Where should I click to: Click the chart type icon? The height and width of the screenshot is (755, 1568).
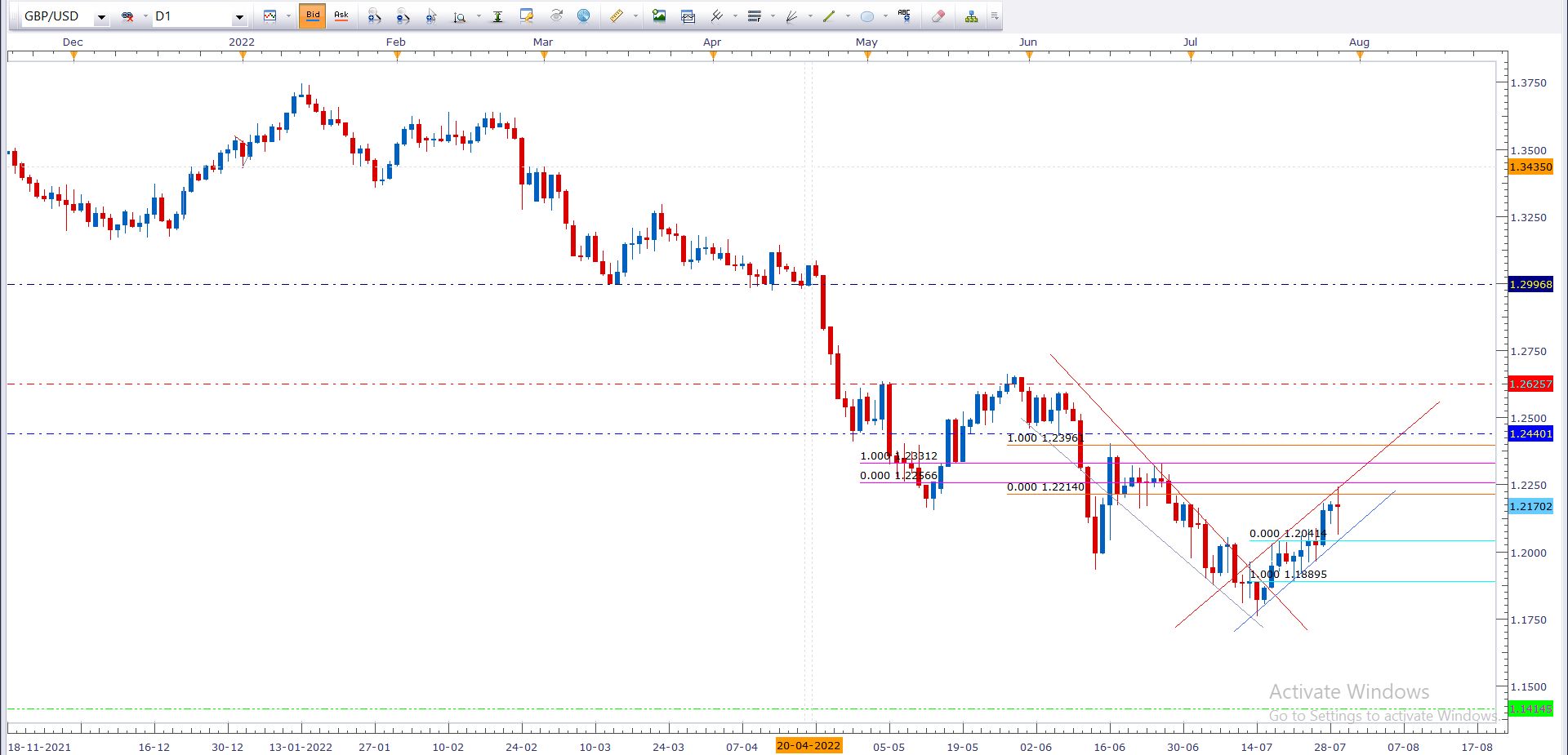[270, 16]
